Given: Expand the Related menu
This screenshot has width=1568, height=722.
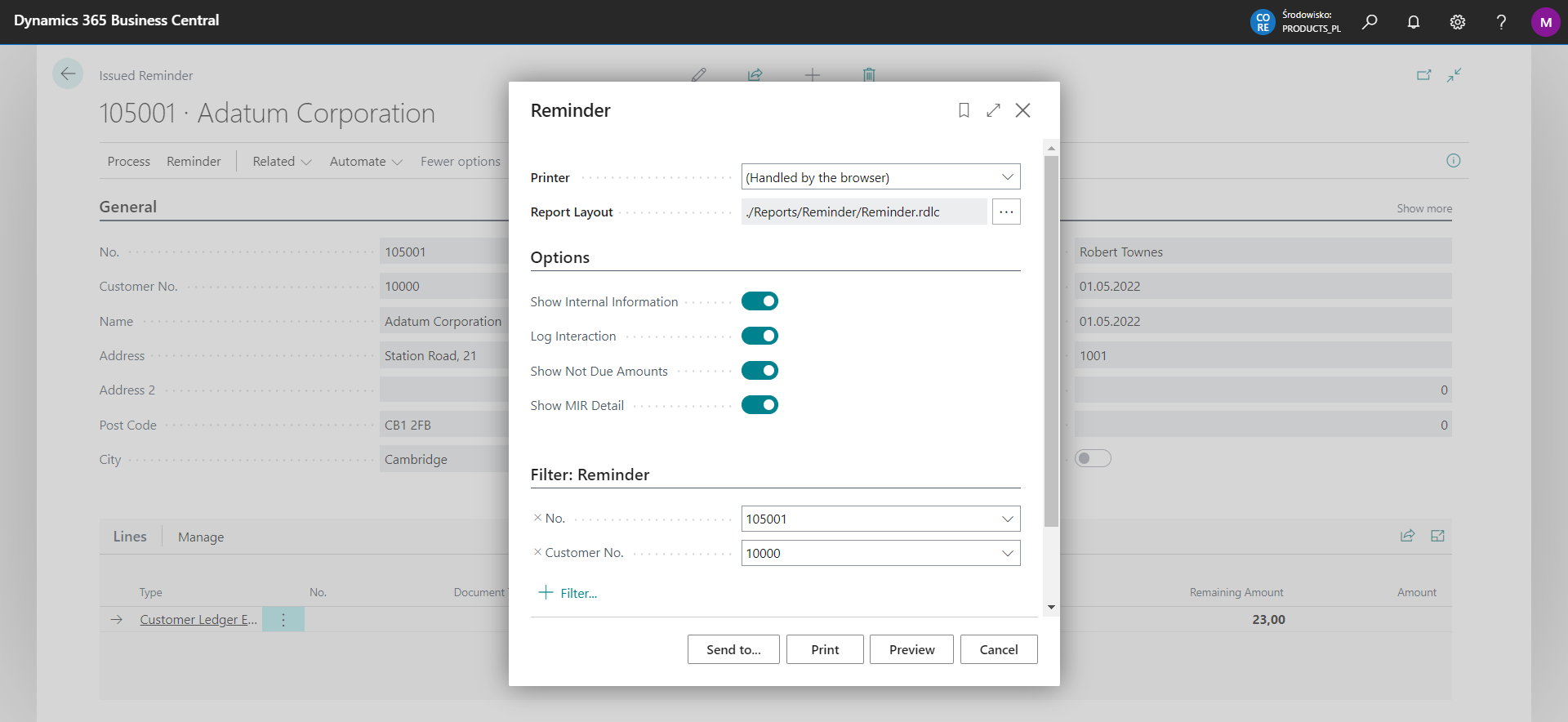Looking at the screenshot, I should tap(282, 162).
